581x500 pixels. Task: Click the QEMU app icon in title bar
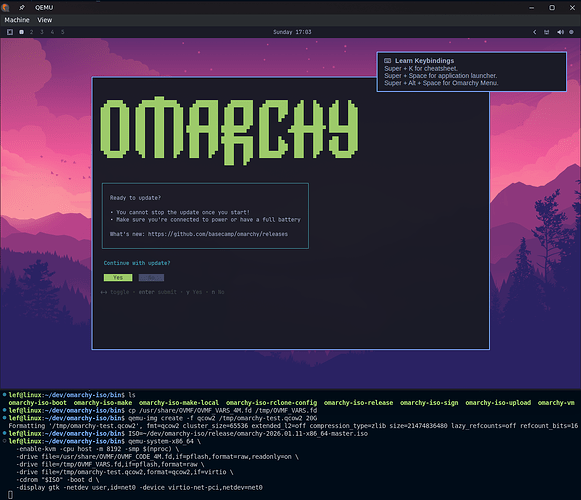[5, 7]
